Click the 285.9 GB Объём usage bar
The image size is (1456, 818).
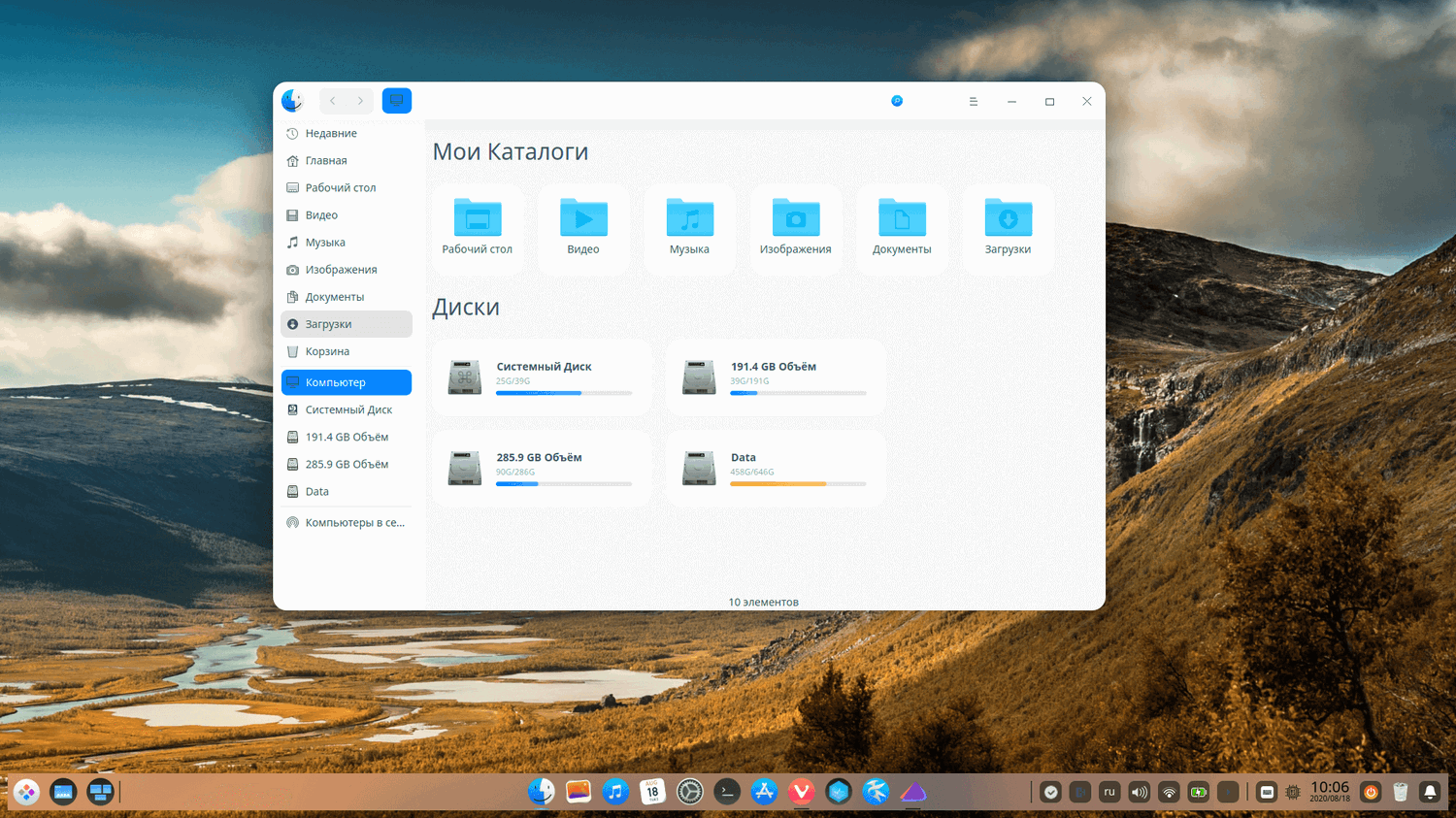[564, 484]
